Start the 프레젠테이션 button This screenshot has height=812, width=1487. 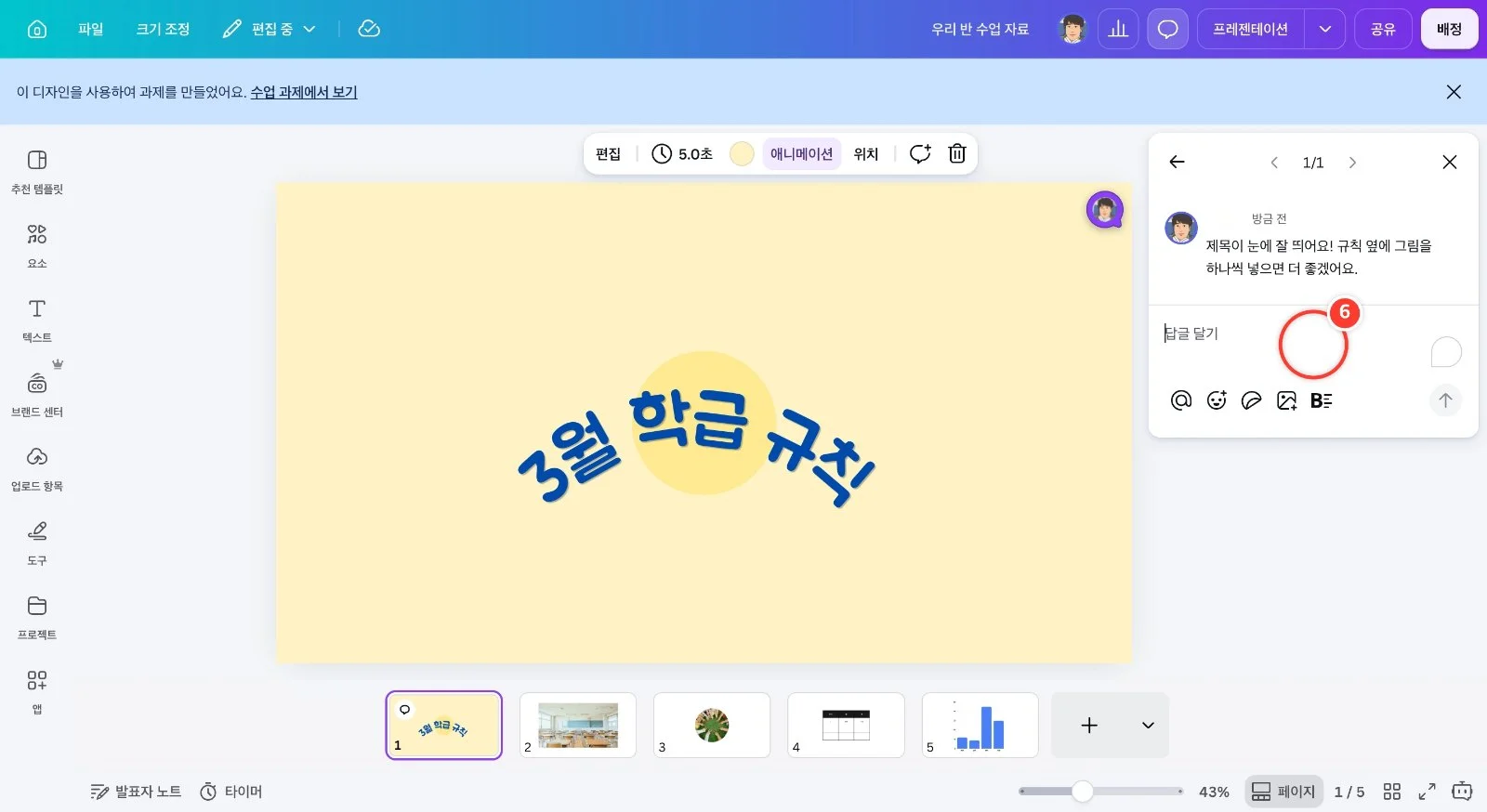pos(1250,29)
